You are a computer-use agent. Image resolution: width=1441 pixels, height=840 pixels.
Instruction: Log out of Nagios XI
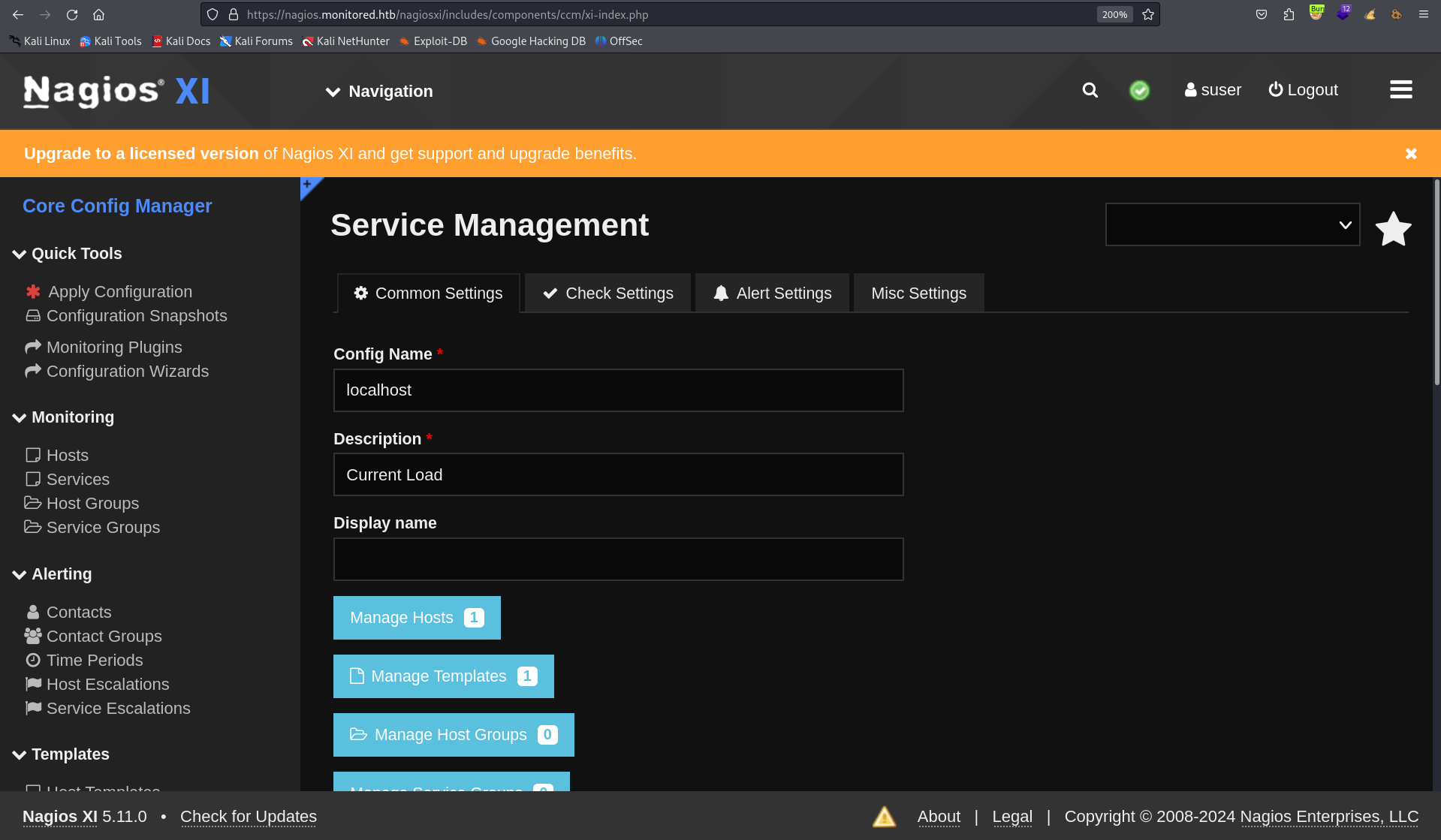(x=1304, y=90)
